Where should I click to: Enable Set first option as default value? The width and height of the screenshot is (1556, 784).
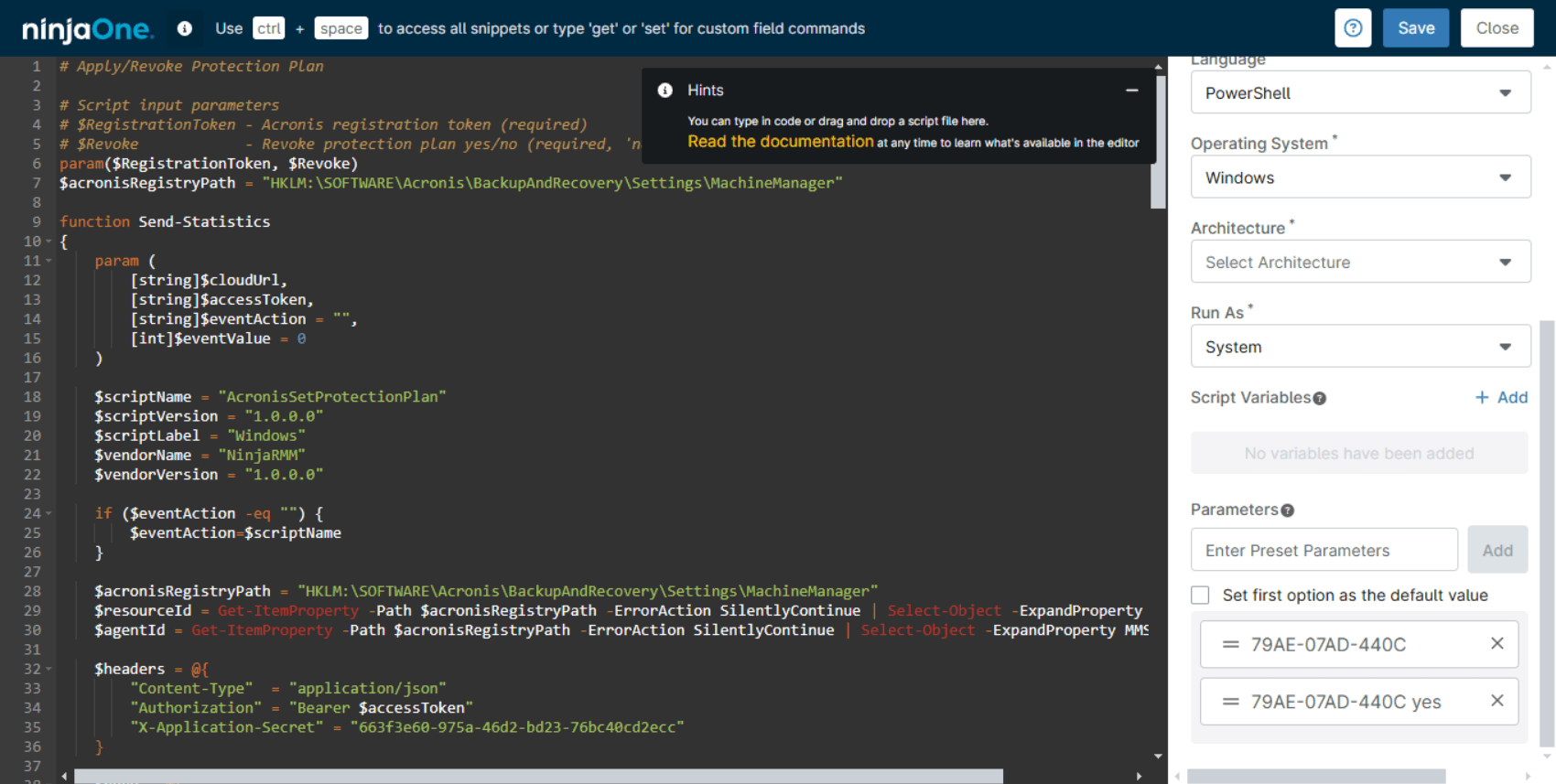[x=1200, y=595]
